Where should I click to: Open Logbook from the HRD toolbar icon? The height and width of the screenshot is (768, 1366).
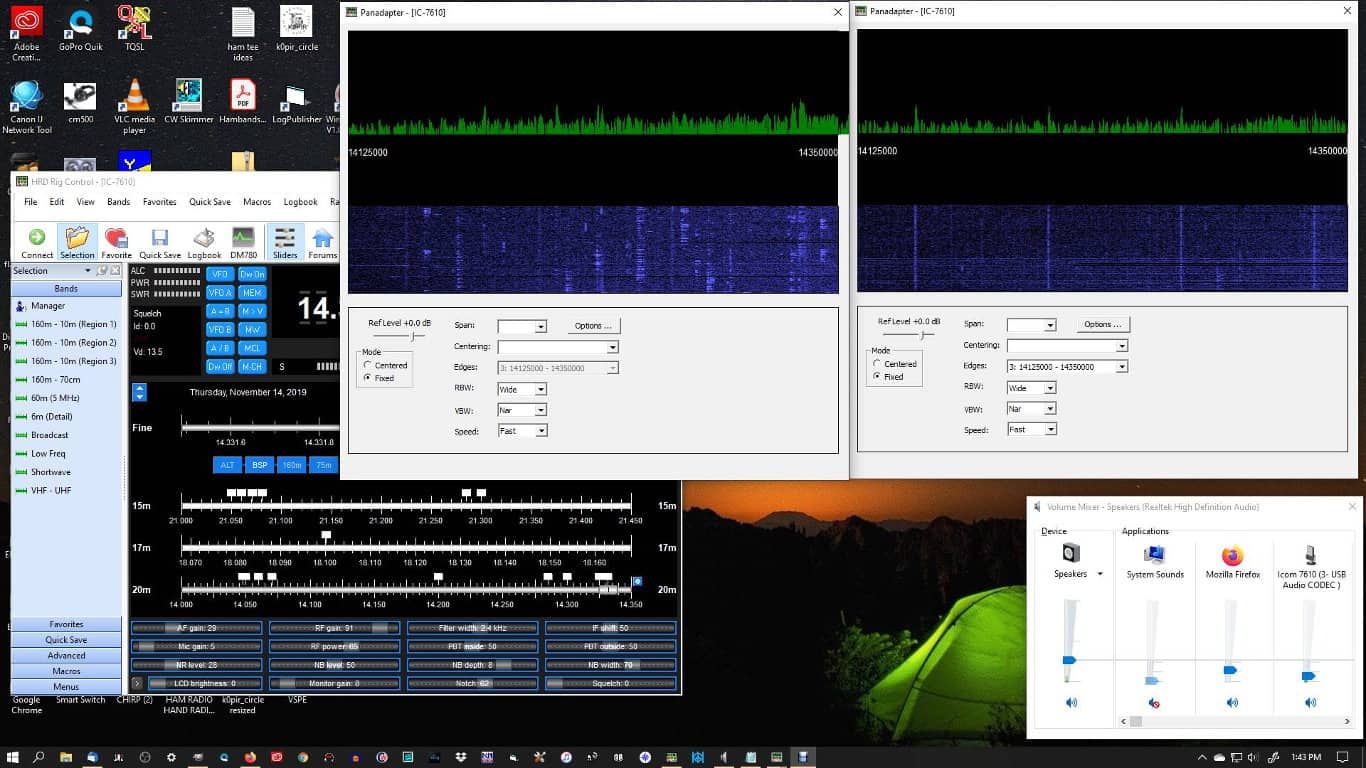point(204,243)
